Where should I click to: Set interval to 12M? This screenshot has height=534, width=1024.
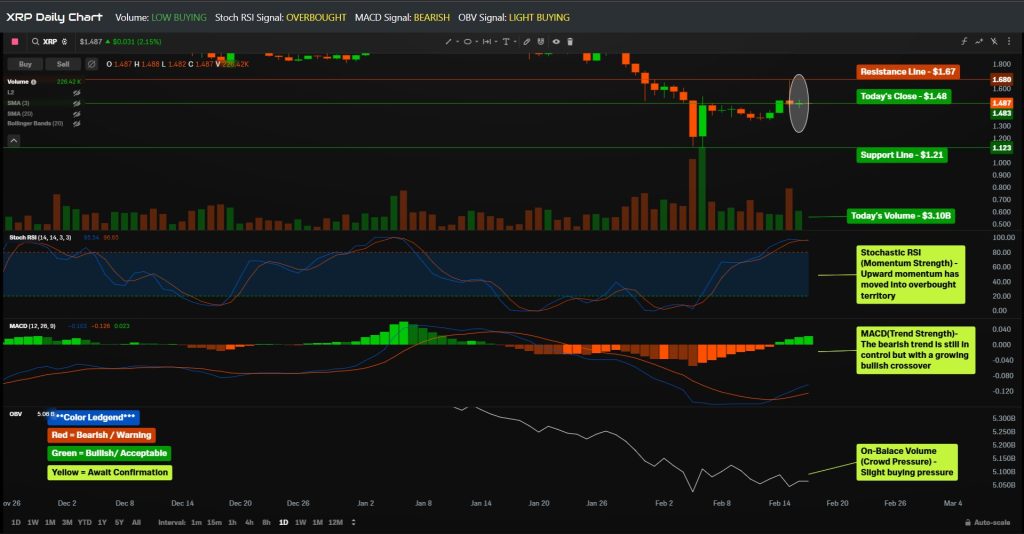[x=336, y=522]
